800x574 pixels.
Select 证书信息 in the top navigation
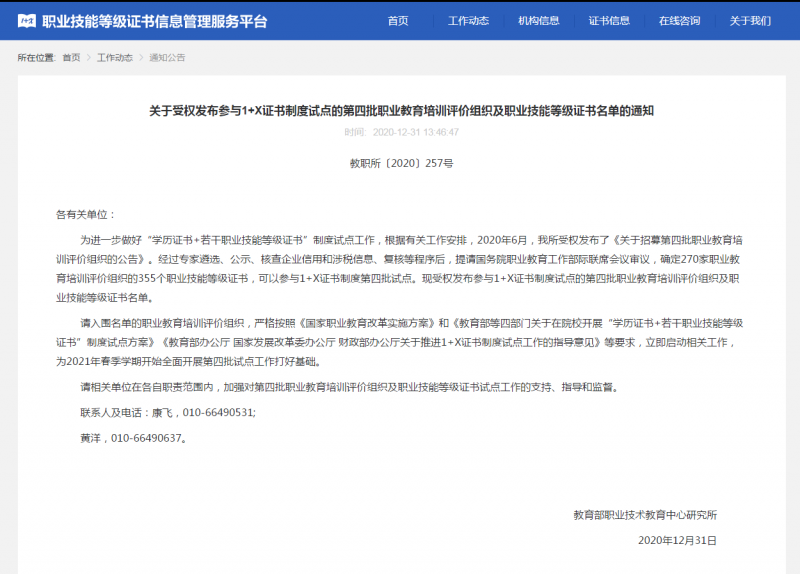[609, 20]
